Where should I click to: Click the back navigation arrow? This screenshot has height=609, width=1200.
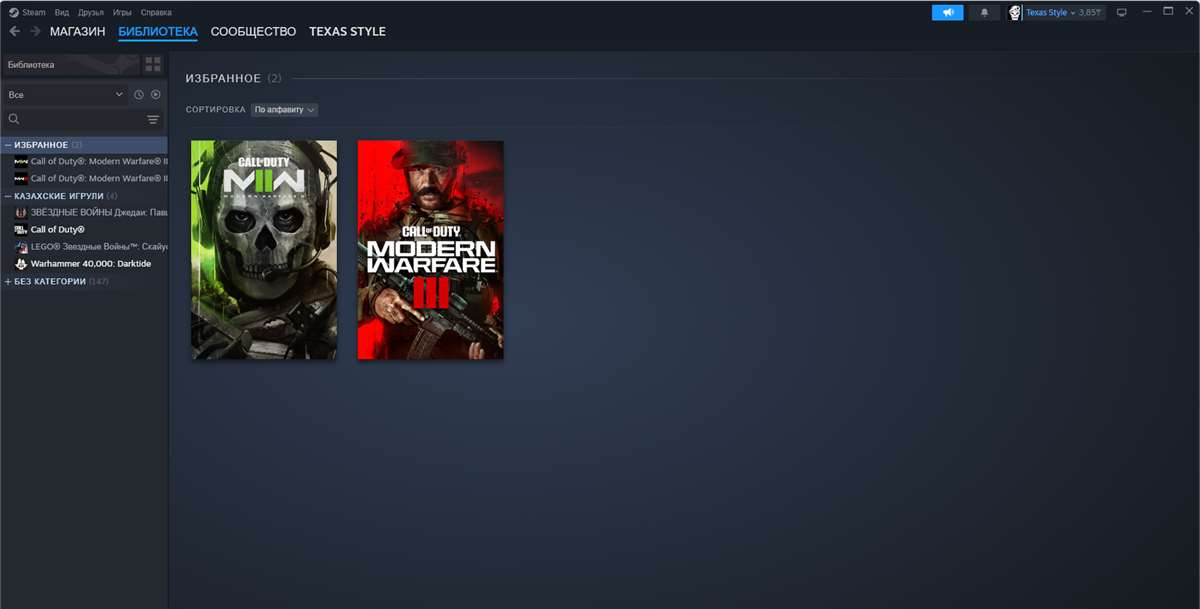pyautogui.click(x=12, y=31)
